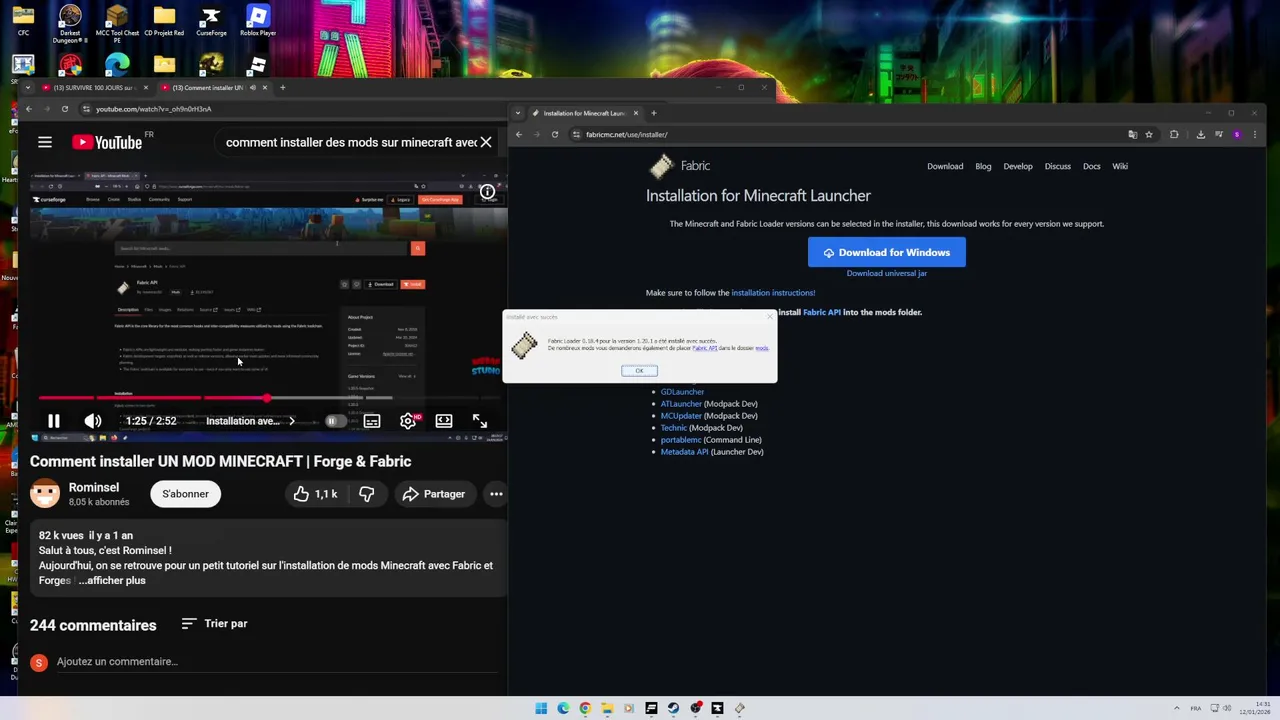Screen dimensions: 1280x720
Task: Switch player to theater mode
Action: click(444, 421)
